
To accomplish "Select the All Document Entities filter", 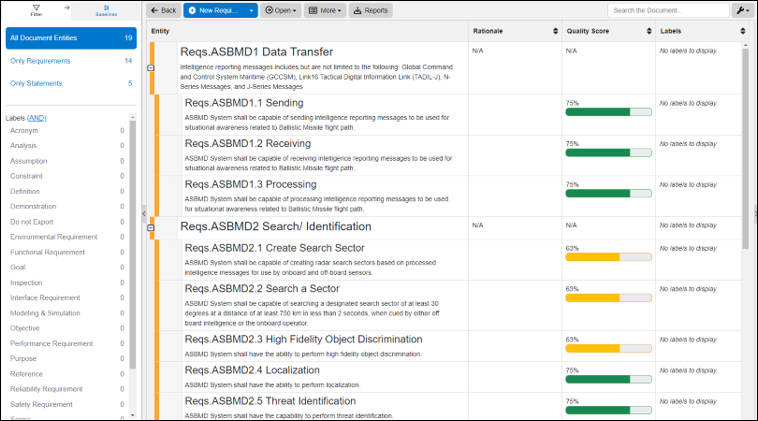I will coord(70,38).
